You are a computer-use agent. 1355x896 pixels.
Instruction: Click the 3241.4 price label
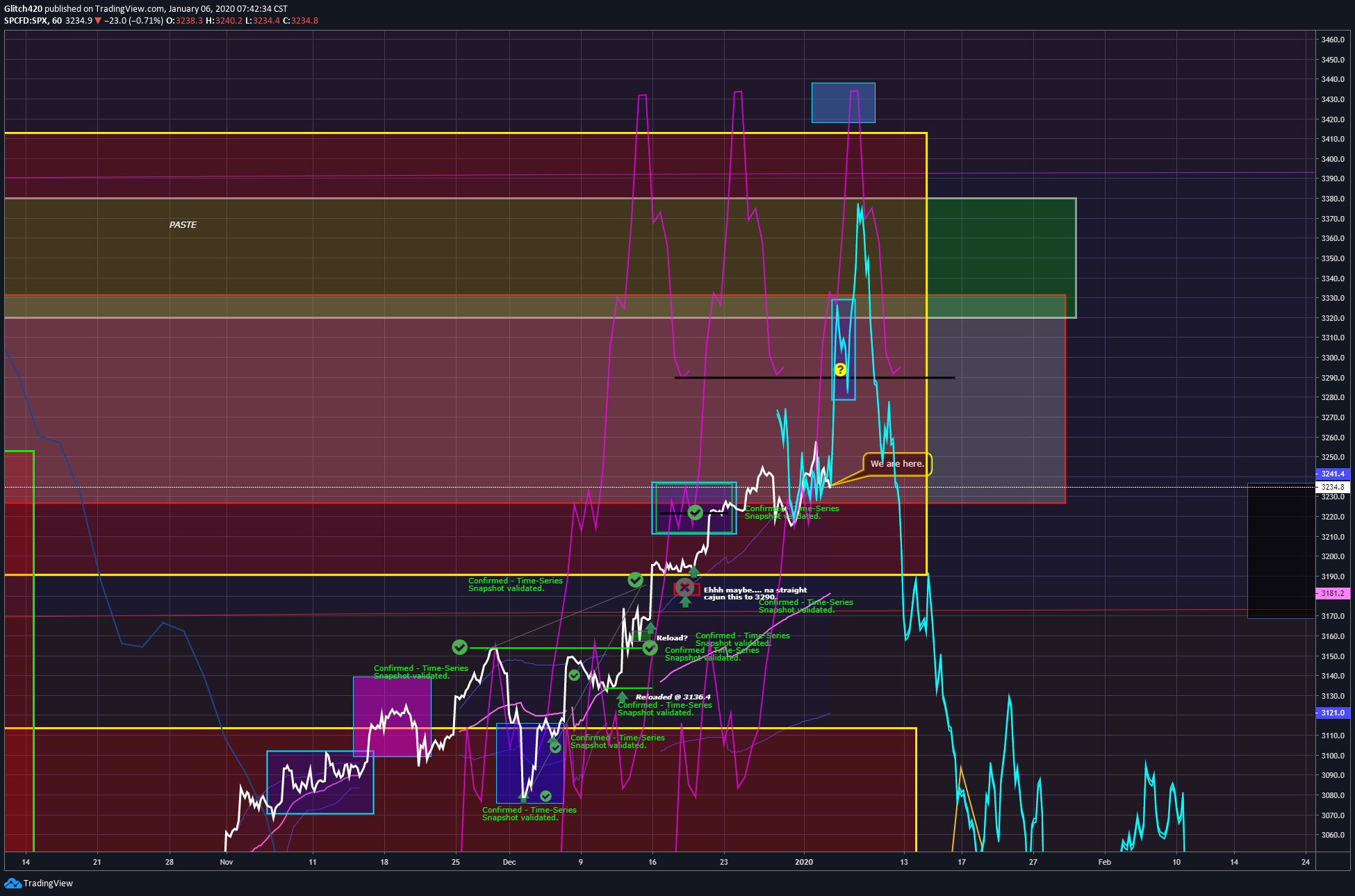[x=1332, y=474]
